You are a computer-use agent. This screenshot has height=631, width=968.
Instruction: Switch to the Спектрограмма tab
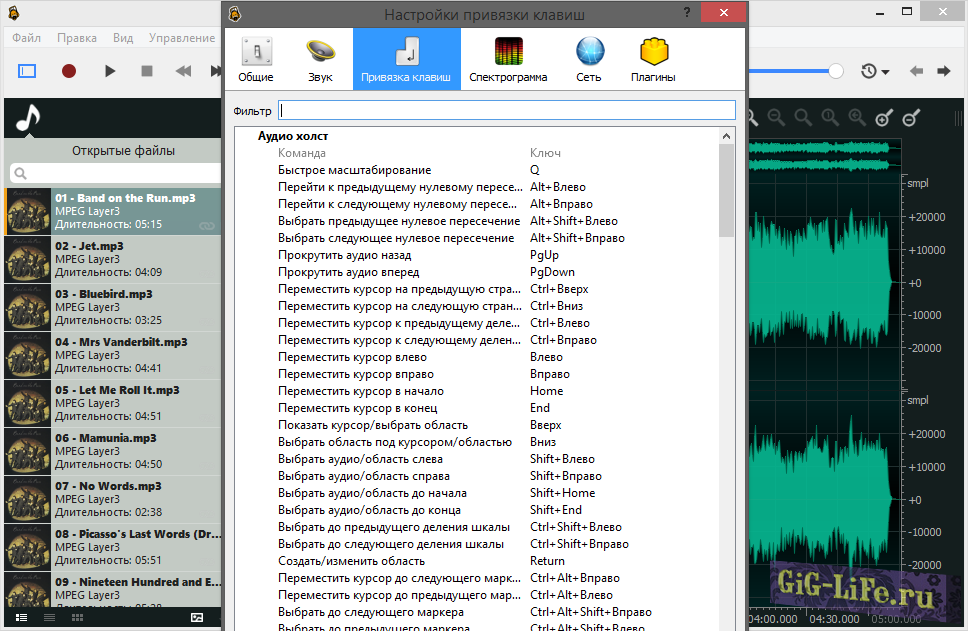click(508, 59)
